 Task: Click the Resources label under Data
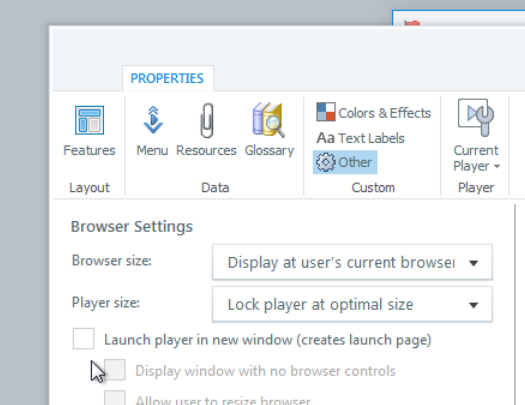tap(206, 150)
